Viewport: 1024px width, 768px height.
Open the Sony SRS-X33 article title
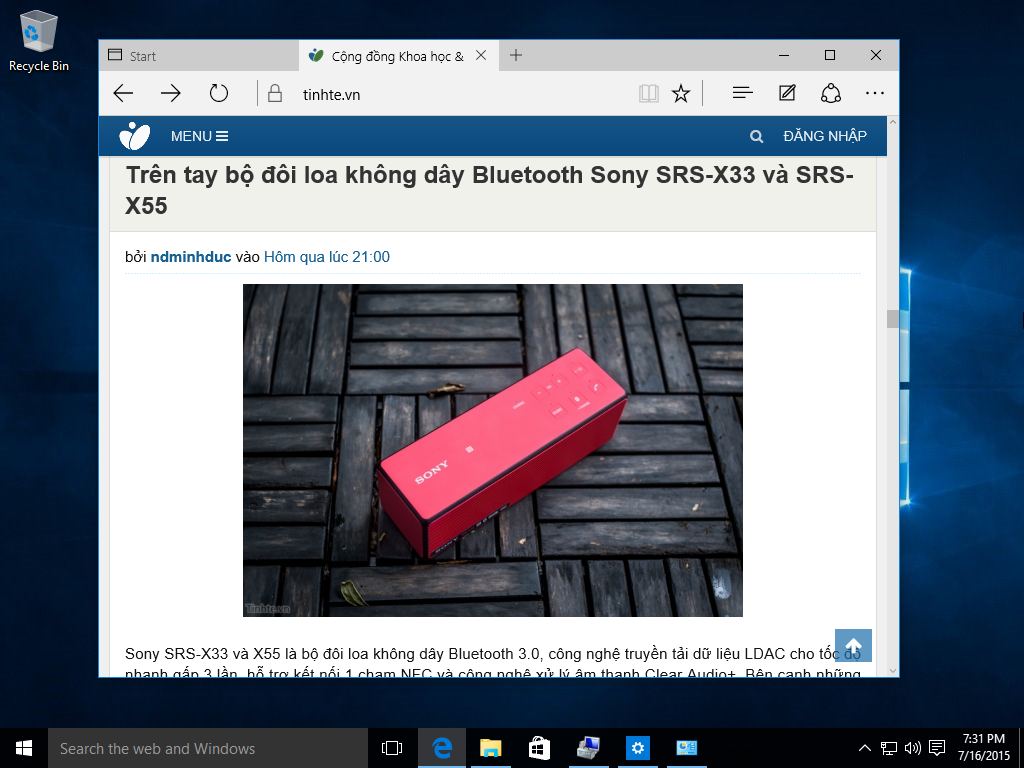(490, 190)
